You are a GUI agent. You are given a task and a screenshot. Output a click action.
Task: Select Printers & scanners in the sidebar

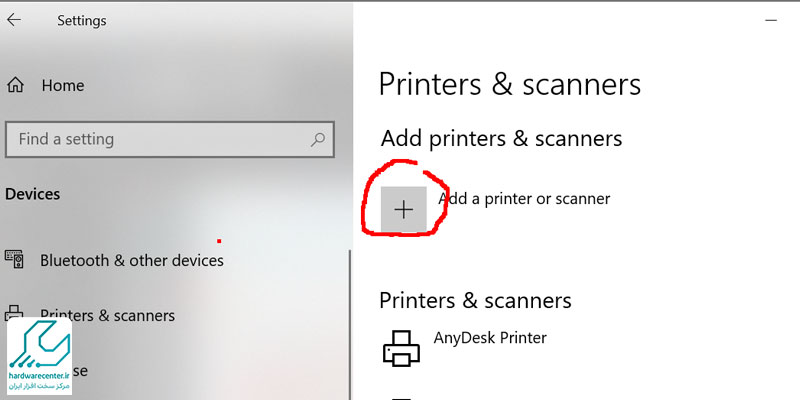107,315
